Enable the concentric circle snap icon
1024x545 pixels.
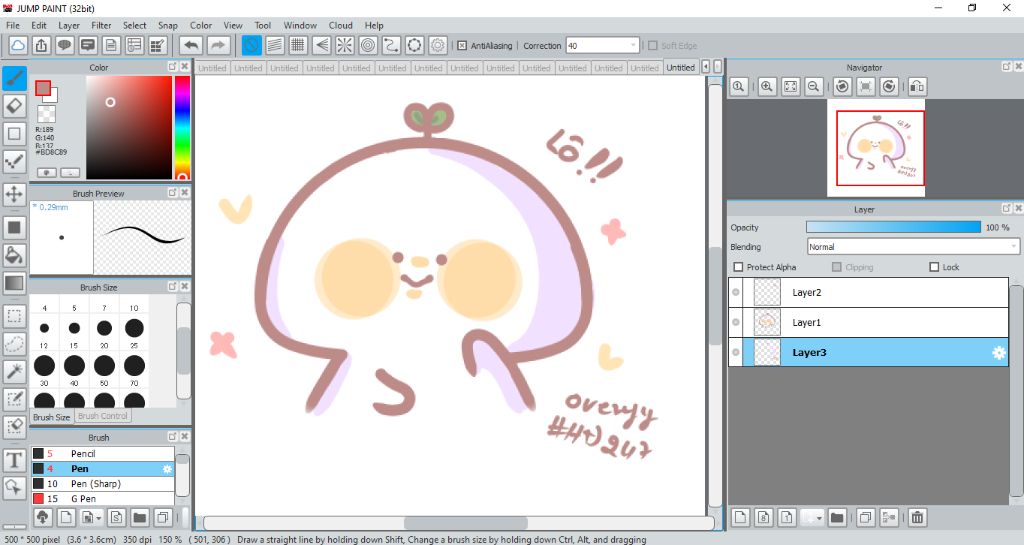click(x=368, y=46)
